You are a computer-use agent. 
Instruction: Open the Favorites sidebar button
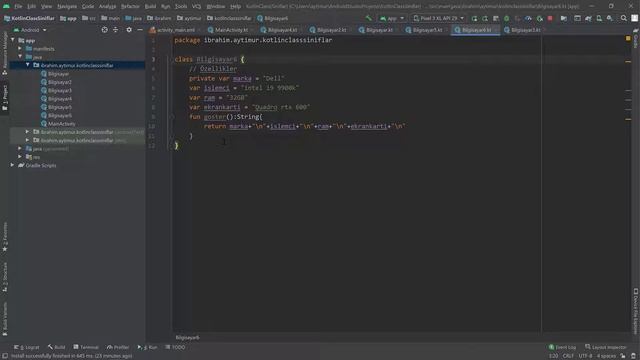pyautogui.click(x=4, y=237)
